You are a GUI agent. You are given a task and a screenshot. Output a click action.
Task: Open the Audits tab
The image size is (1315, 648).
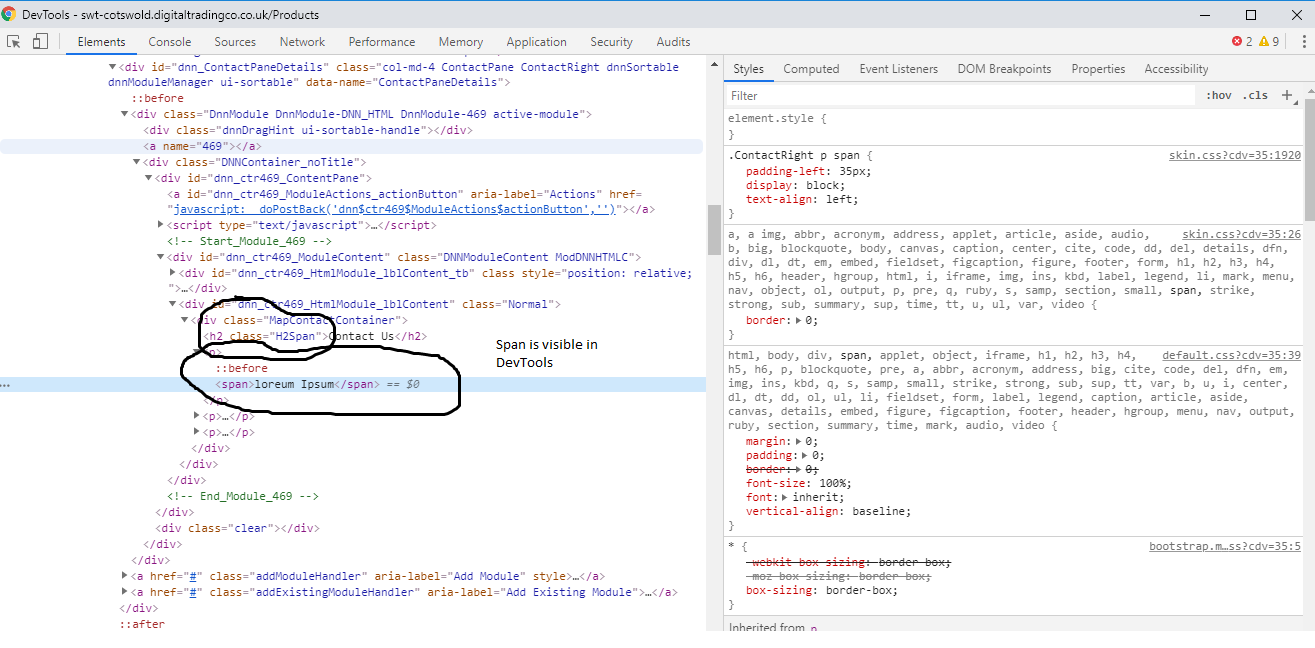click(x=673, y=42)
